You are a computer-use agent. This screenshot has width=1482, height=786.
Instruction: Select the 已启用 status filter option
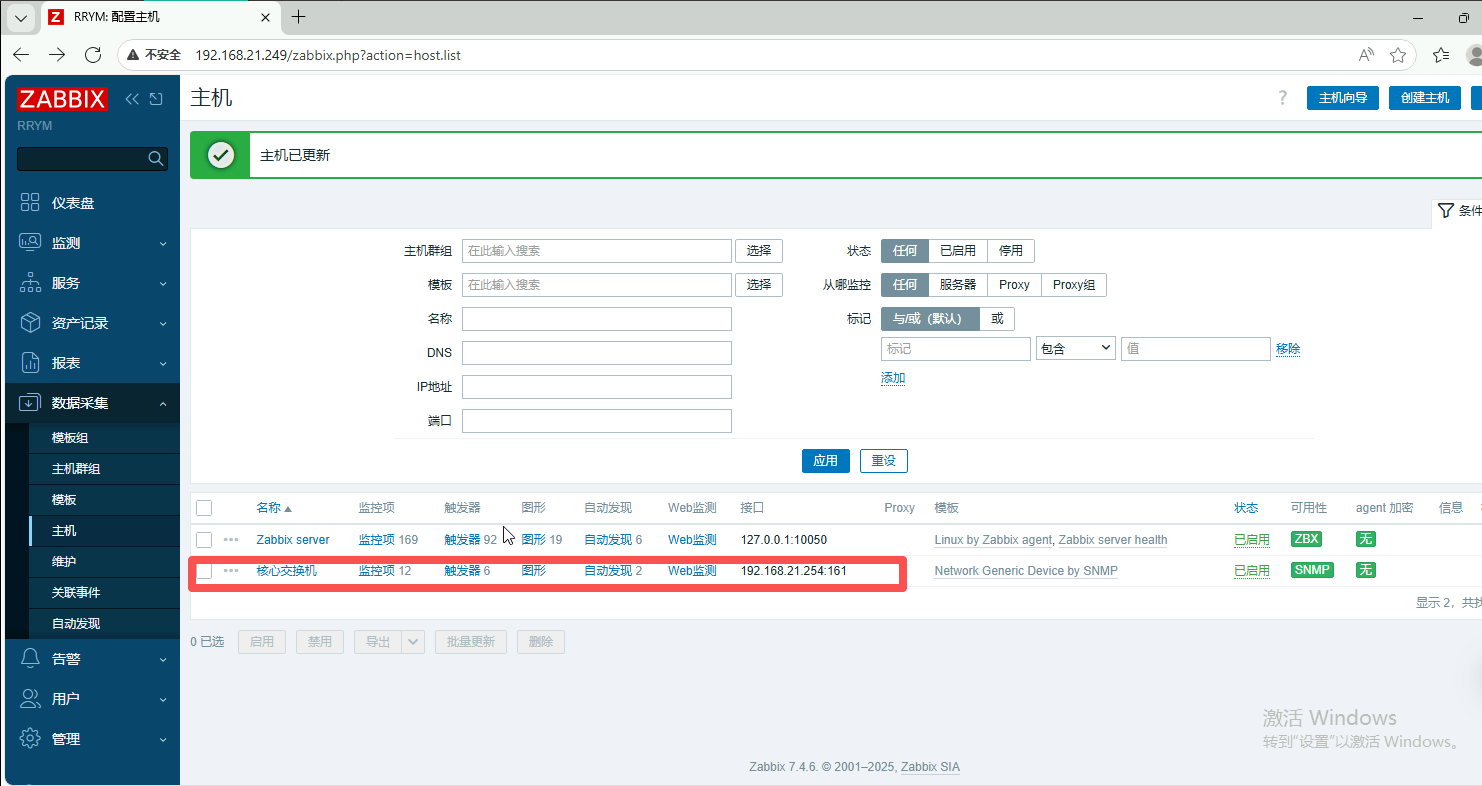[957, 251]
